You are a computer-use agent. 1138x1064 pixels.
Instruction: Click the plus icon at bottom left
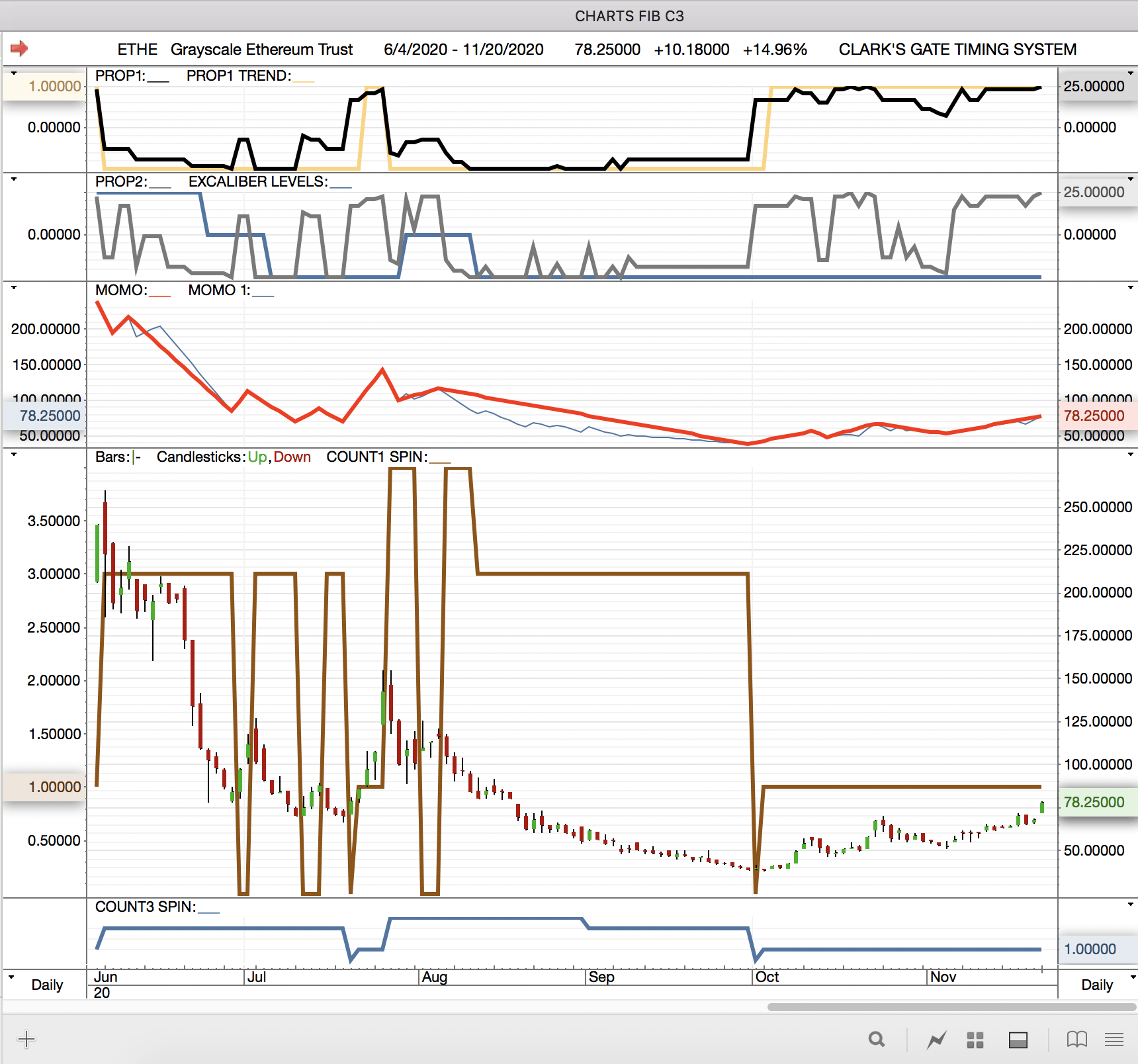[x=26, y=1040]
